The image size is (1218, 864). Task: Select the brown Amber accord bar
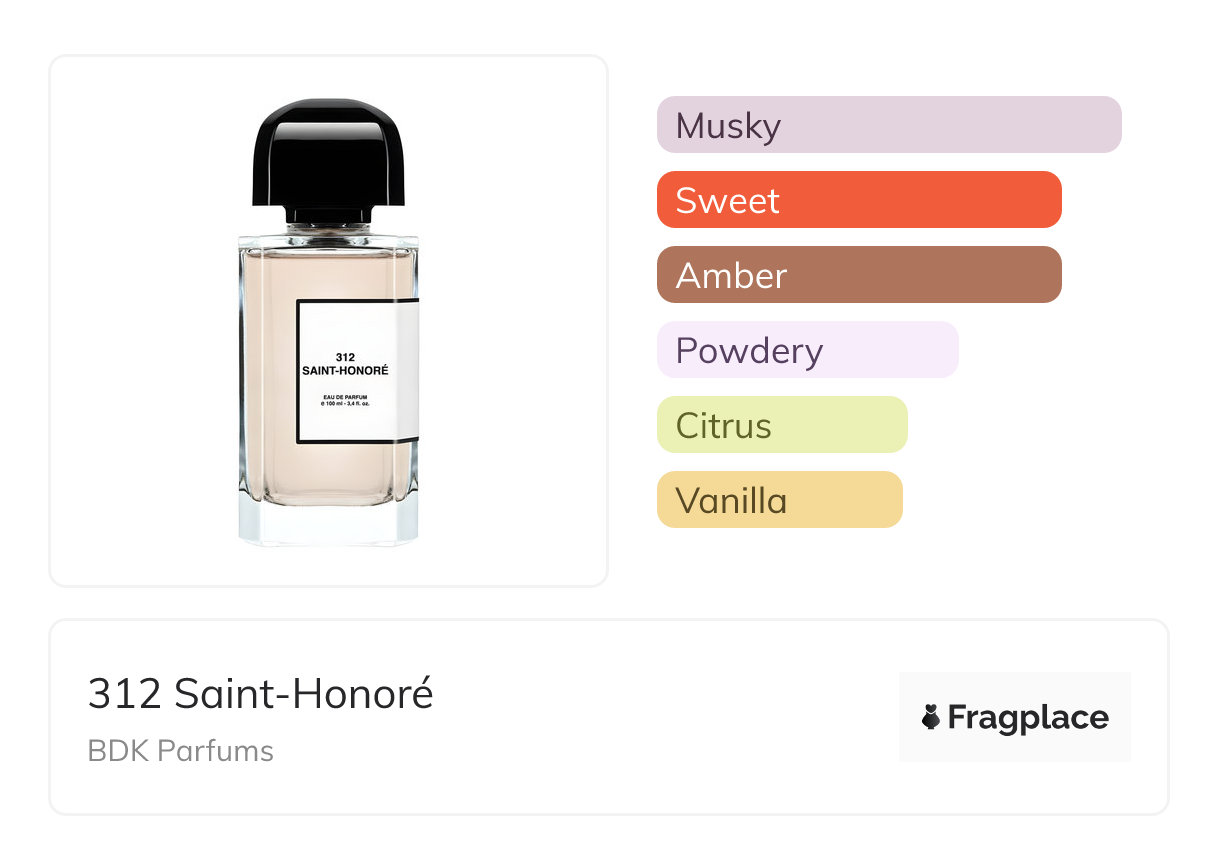[x=858, y=275]
